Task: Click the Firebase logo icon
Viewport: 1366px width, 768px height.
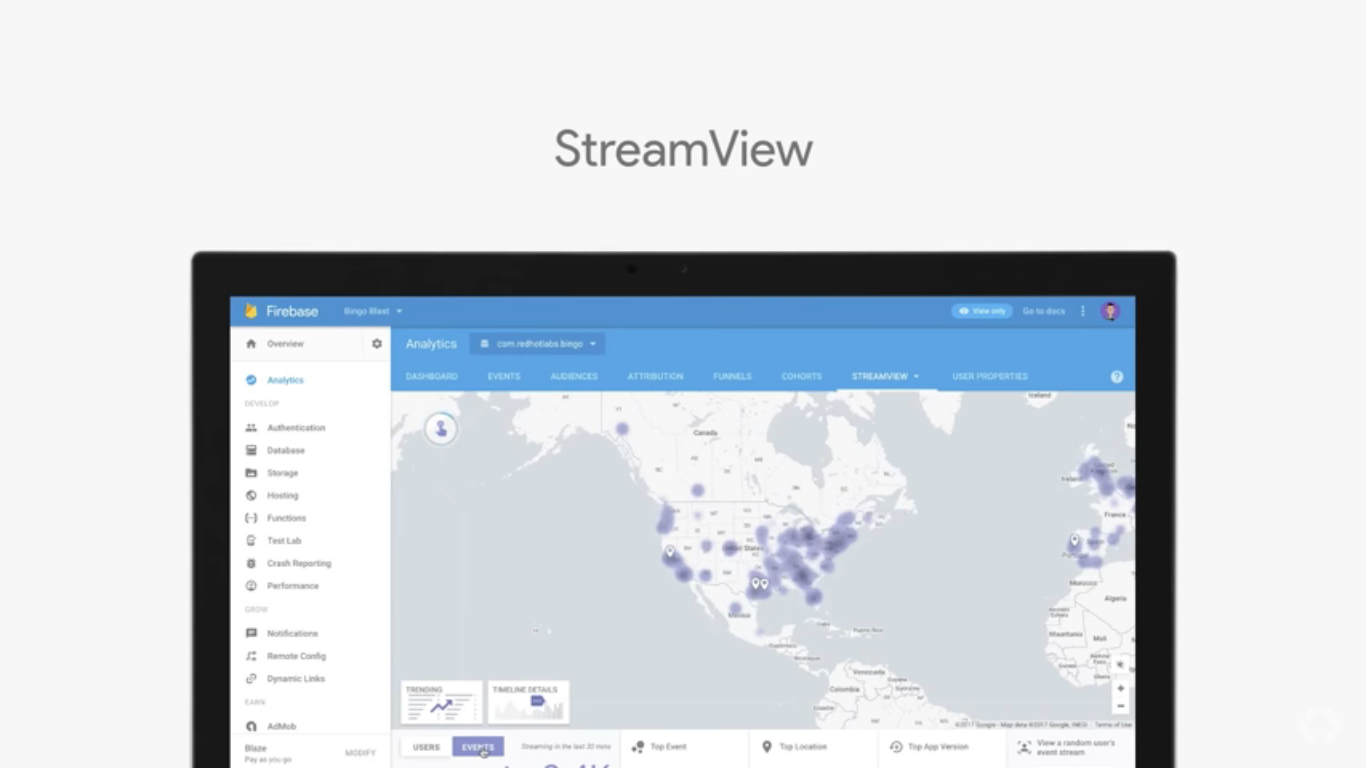Action: (x=251, y=311)
